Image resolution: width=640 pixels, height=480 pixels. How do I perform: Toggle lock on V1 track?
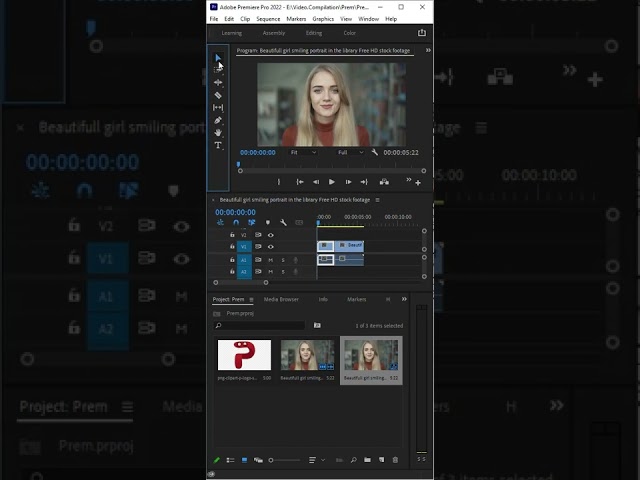[232, 247]
